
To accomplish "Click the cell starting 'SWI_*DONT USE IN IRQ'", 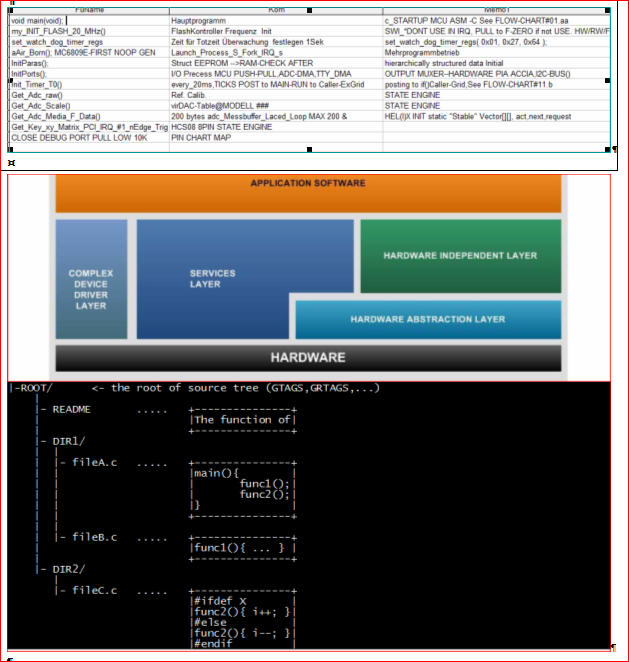I will pyautogui.click(x=497, y=31).
